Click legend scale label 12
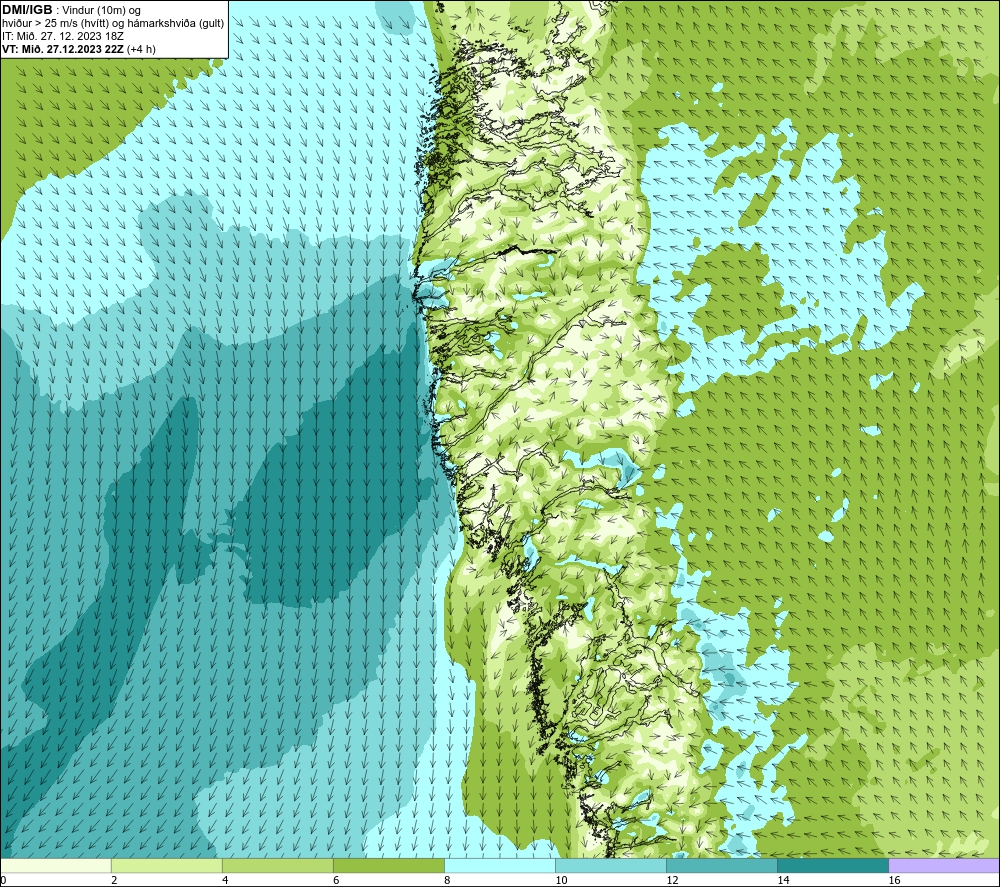1000x887 pixels. [x=672, y=881]
